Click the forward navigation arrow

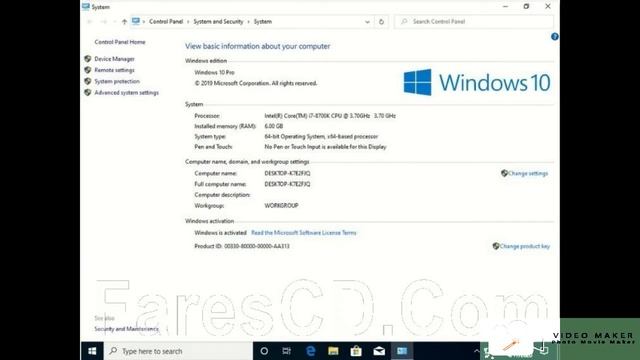click(x=104, y=22)
